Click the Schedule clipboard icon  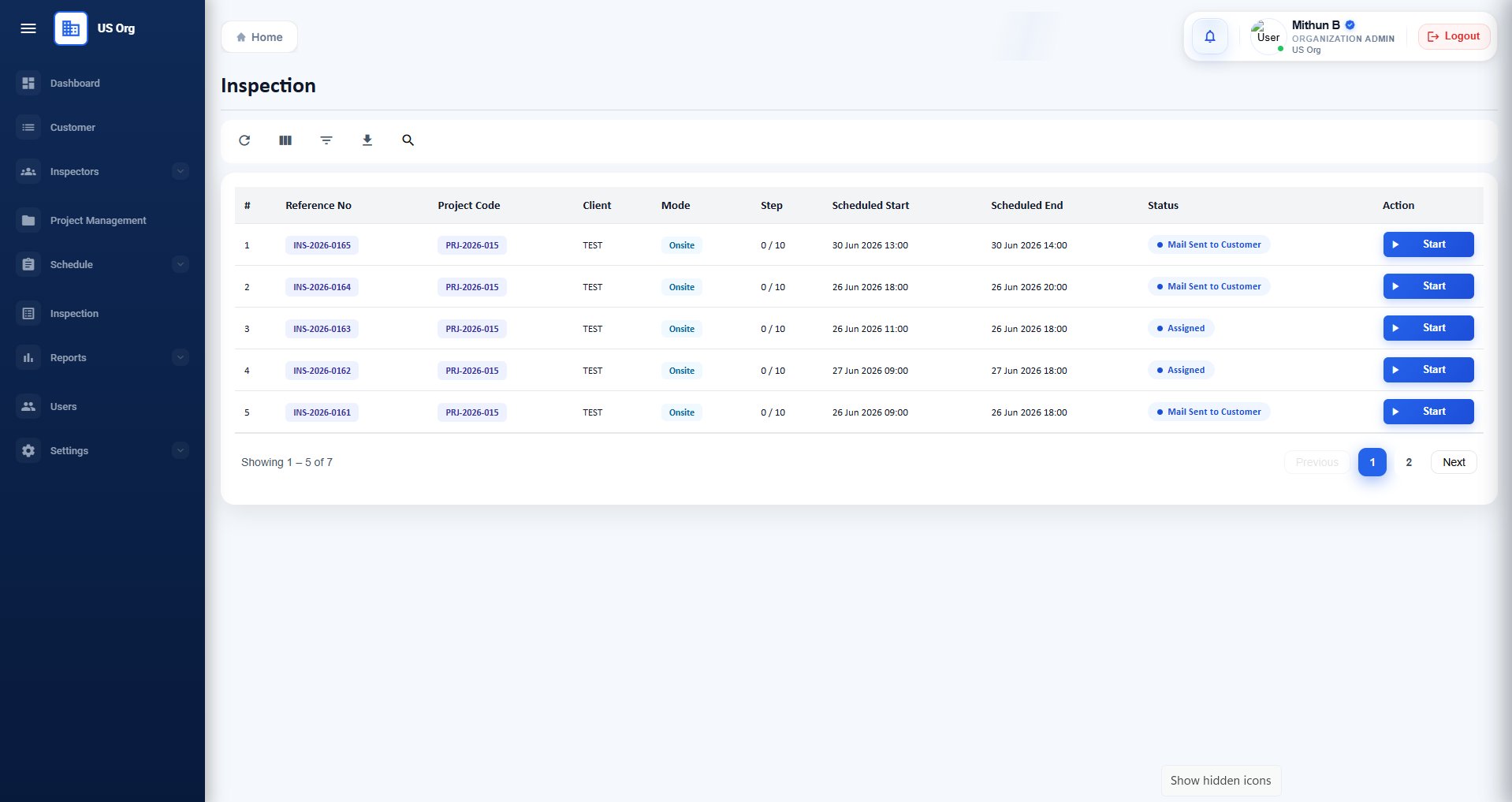28,264
